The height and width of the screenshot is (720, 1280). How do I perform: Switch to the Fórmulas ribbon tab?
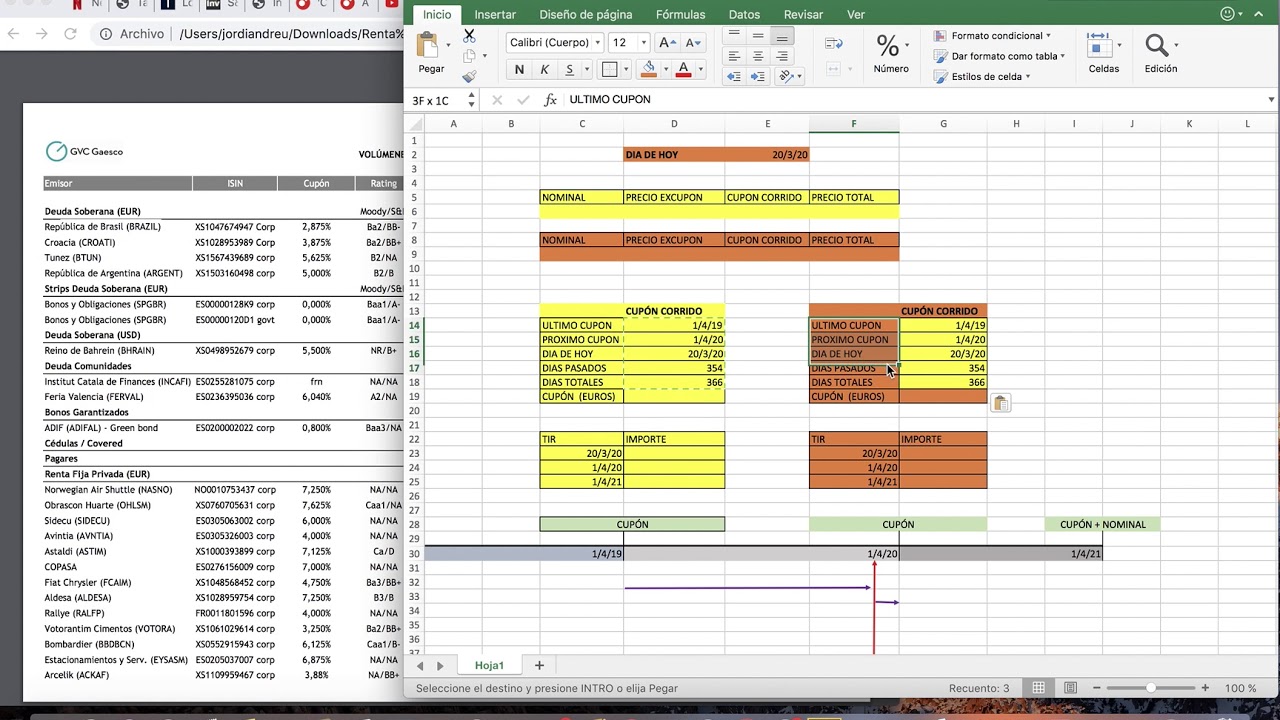click(680, 15)
